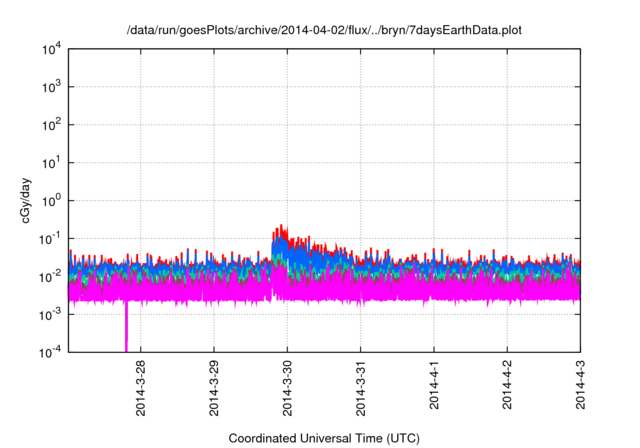Click the 2014-3-31 date label

pyautogui.click(x=361, y=388)
